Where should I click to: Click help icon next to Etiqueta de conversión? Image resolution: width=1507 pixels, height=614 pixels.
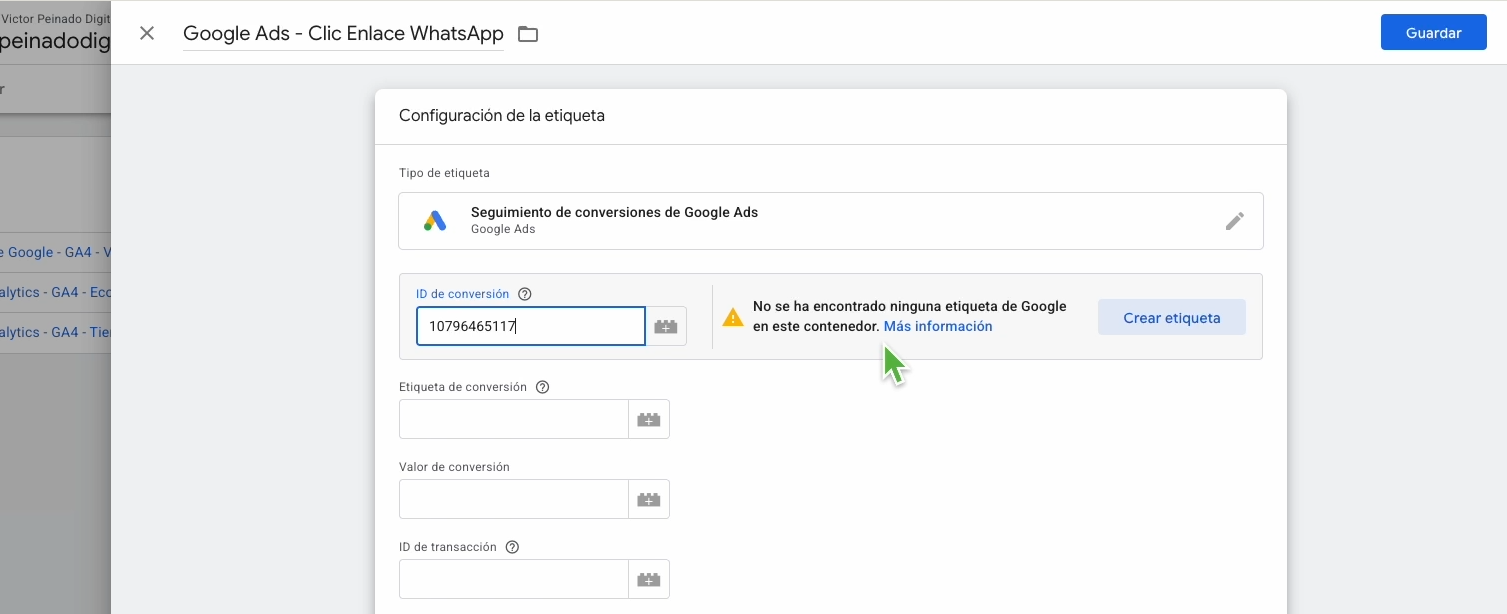pyautogui.click(x=543, y=387)
